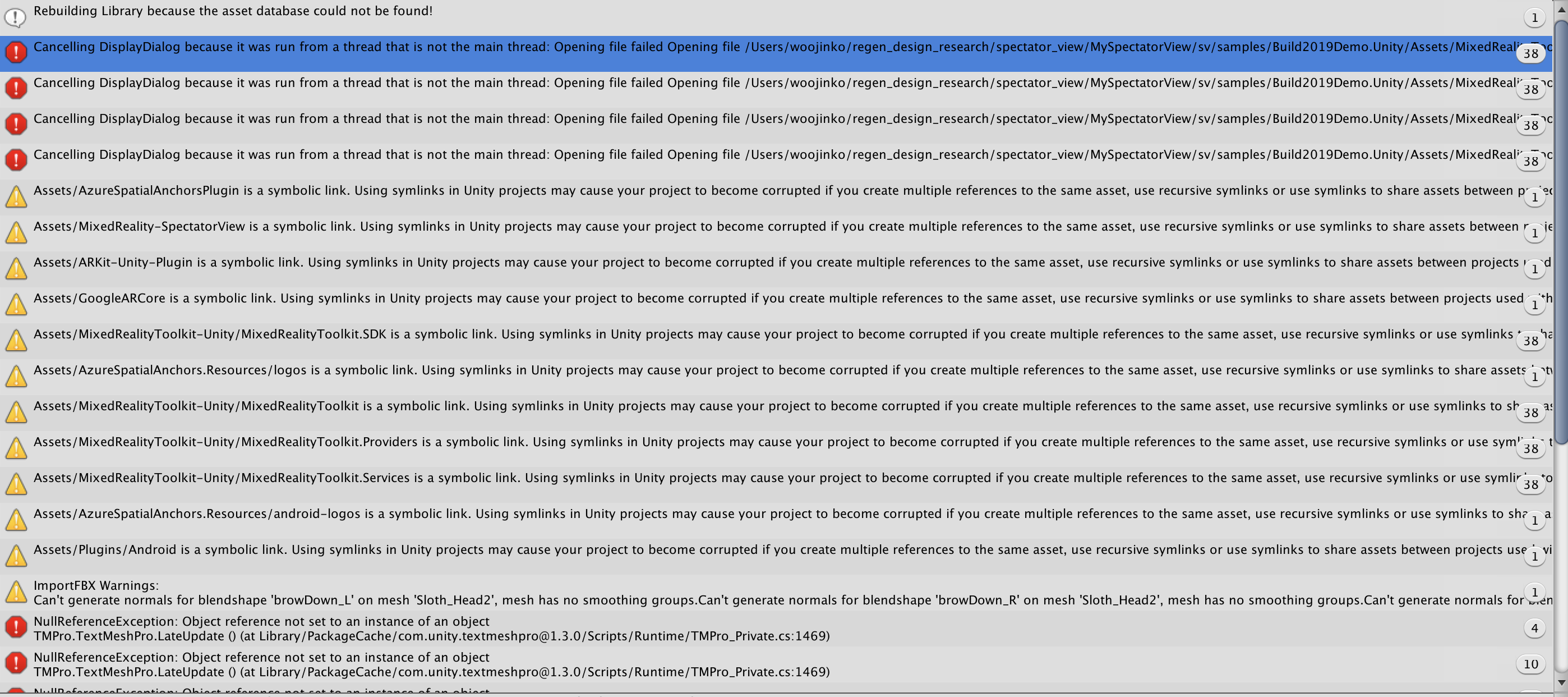Click error icon of NullReferenceException with count 4
This screenshot has width=1568, height=697.
(16, 627)
